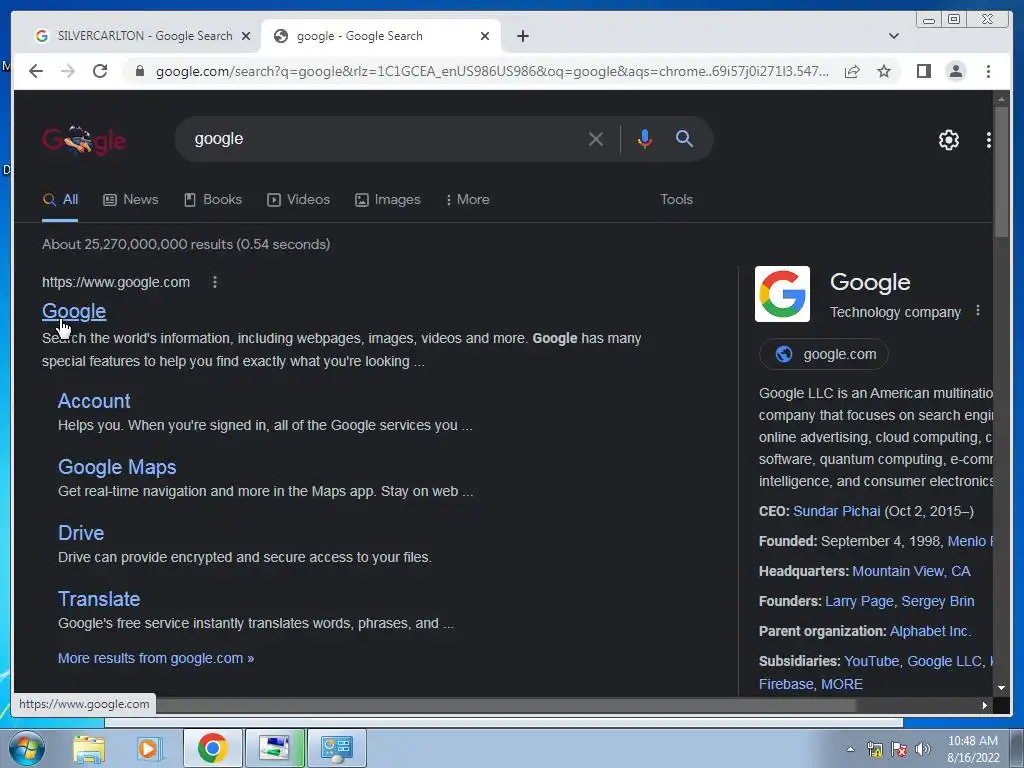Screen dimensions: 1024x768
Task: Open the Chrome three-dot menu
Action: 988,71
